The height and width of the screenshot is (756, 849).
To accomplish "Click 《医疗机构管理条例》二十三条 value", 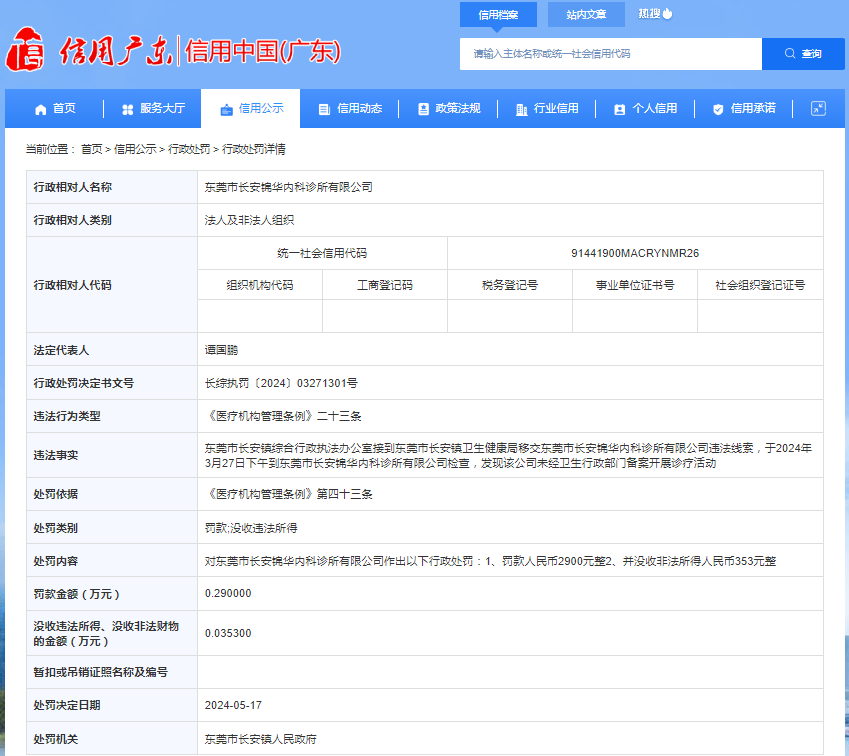I will [x=283, y=416].
